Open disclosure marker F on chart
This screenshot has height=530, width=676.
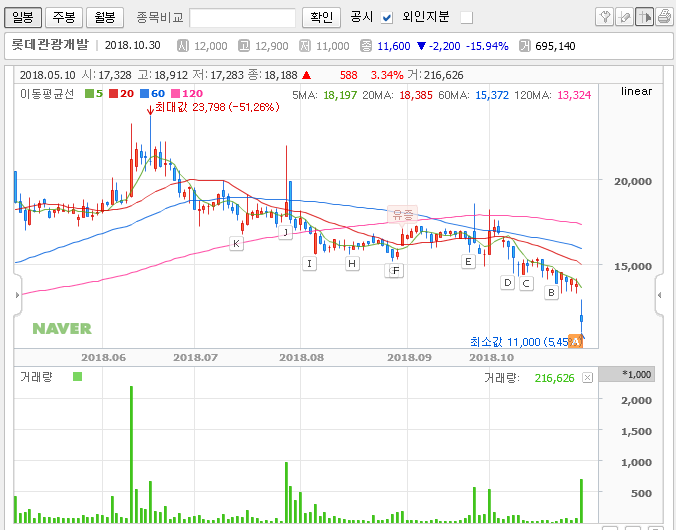coord(396,271)
